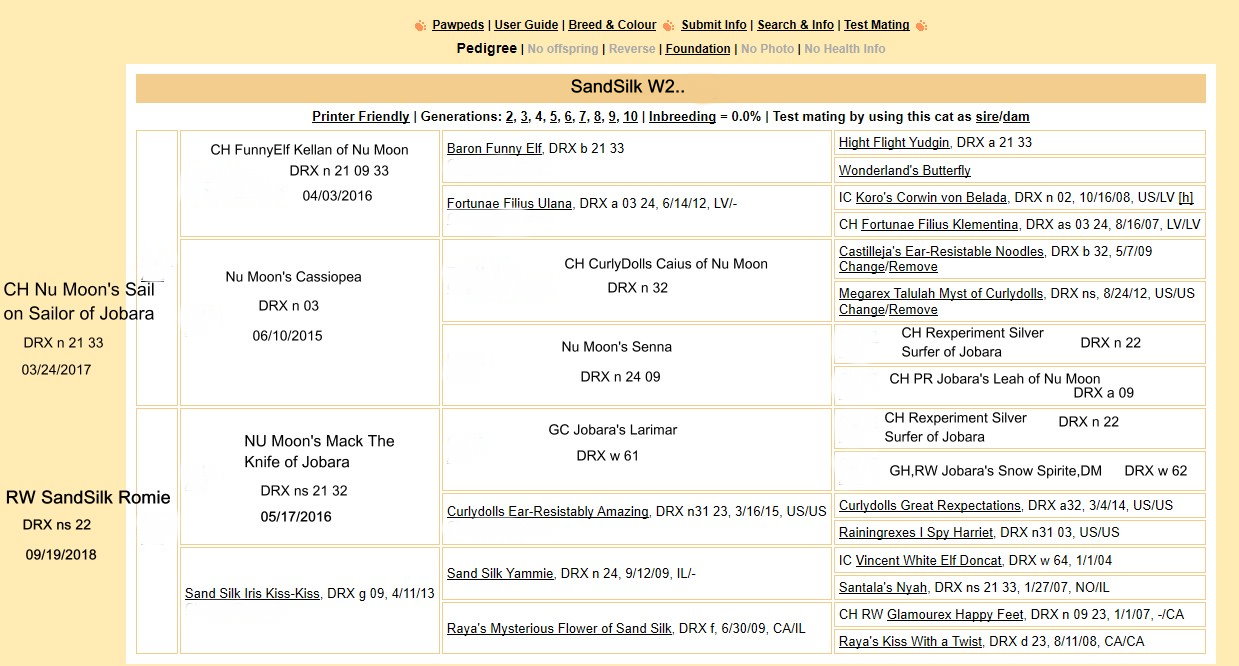The width and height of the screenshot is (1239, 666).
Task: Click the Inbreeding link
Action: [x=682, y=116]
